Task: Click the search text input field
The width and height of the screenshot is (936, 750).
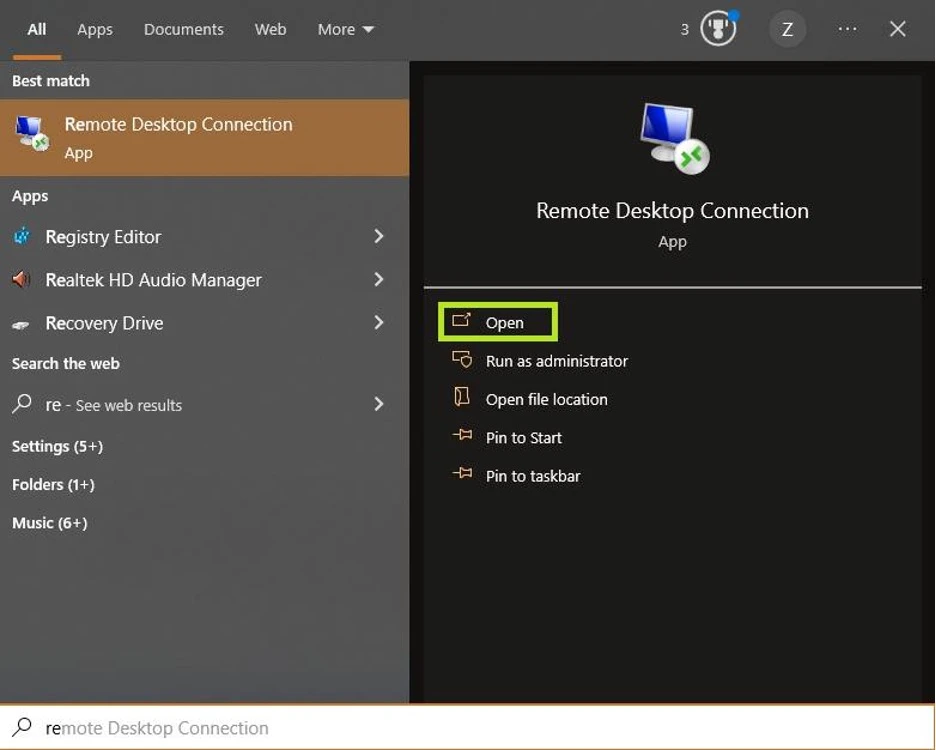Action: 467,727
